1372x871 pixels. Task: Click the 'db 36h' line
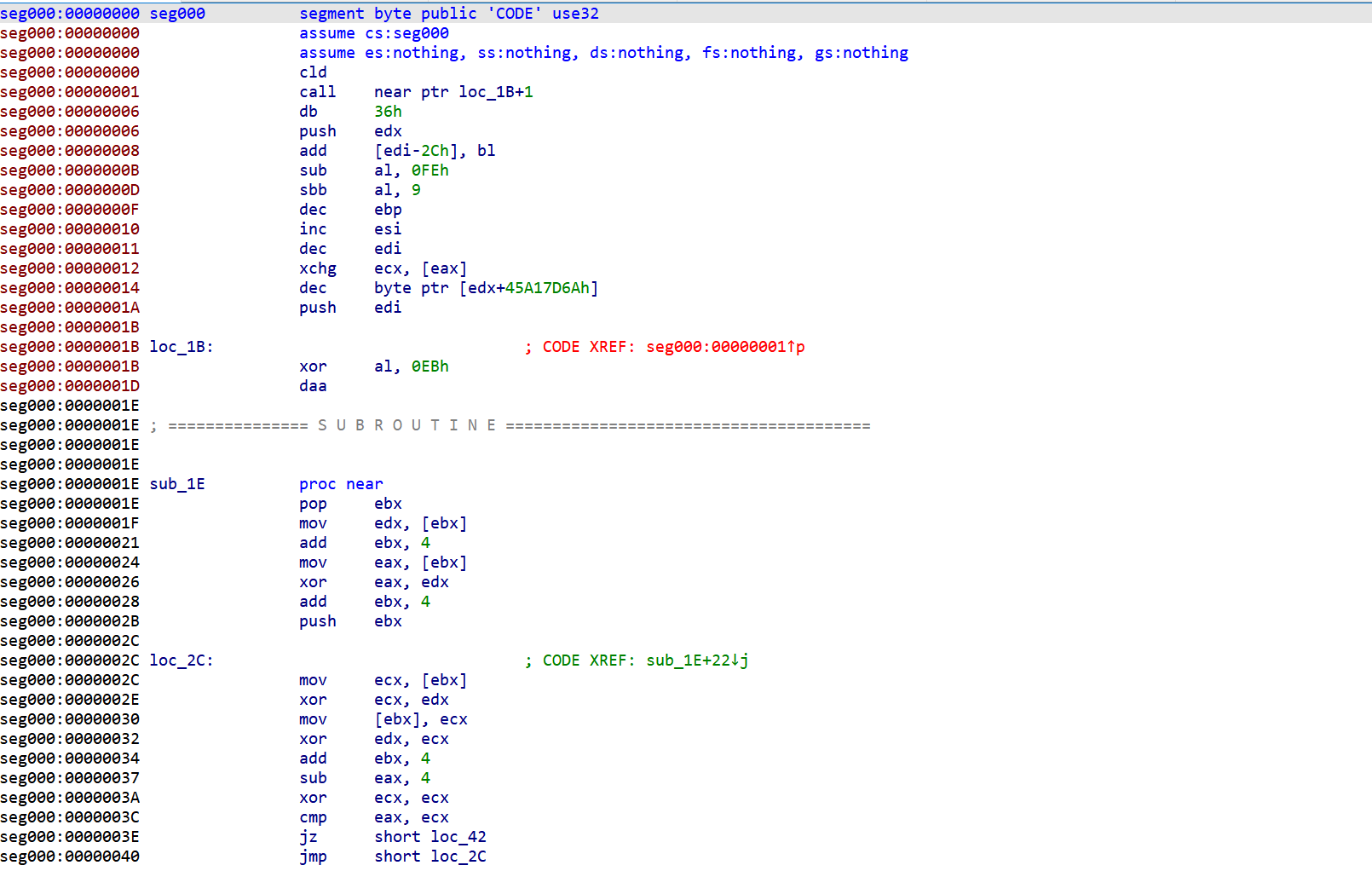(350, 112)
